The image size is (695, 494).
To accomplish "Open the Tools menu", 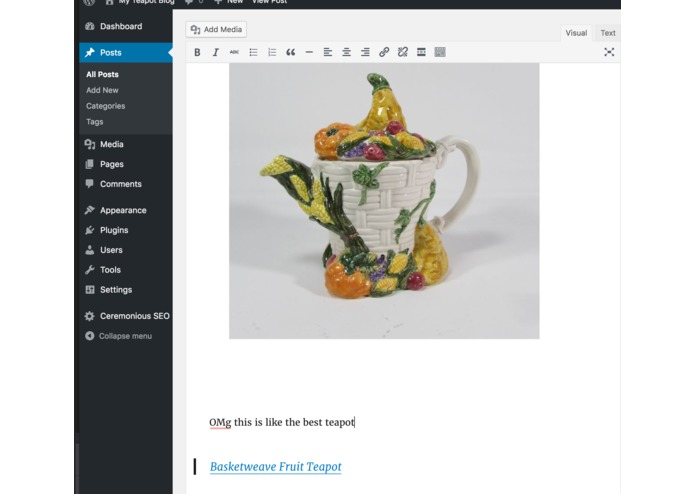I will coord(126,270).
